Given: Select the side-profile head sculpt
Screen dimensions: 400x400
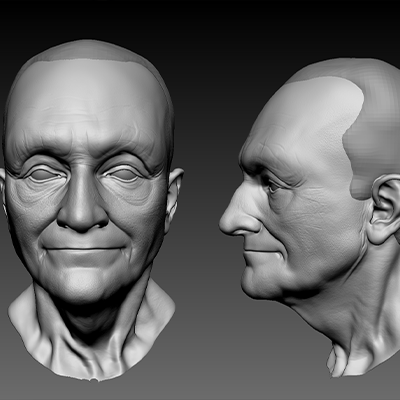Looking at the screenshot, I should (310, 217).
